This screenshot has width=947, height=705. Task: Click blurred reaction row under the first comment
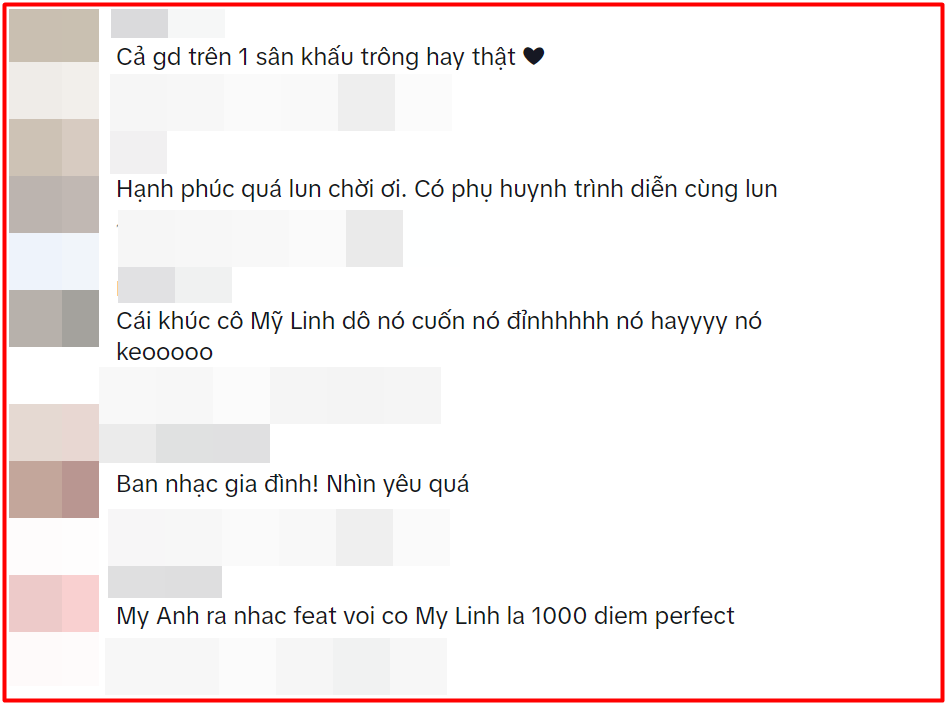(x=281, y=102)
